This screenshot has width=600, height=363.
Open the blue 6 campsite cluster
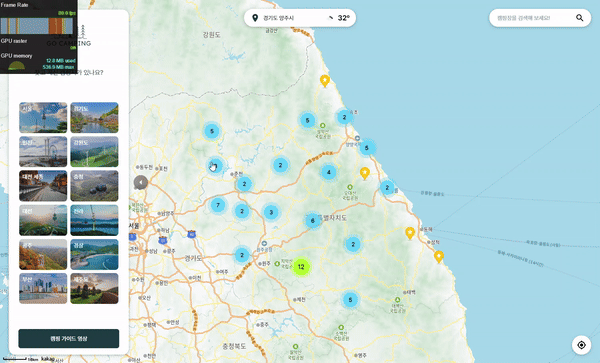tap(313, 221)
